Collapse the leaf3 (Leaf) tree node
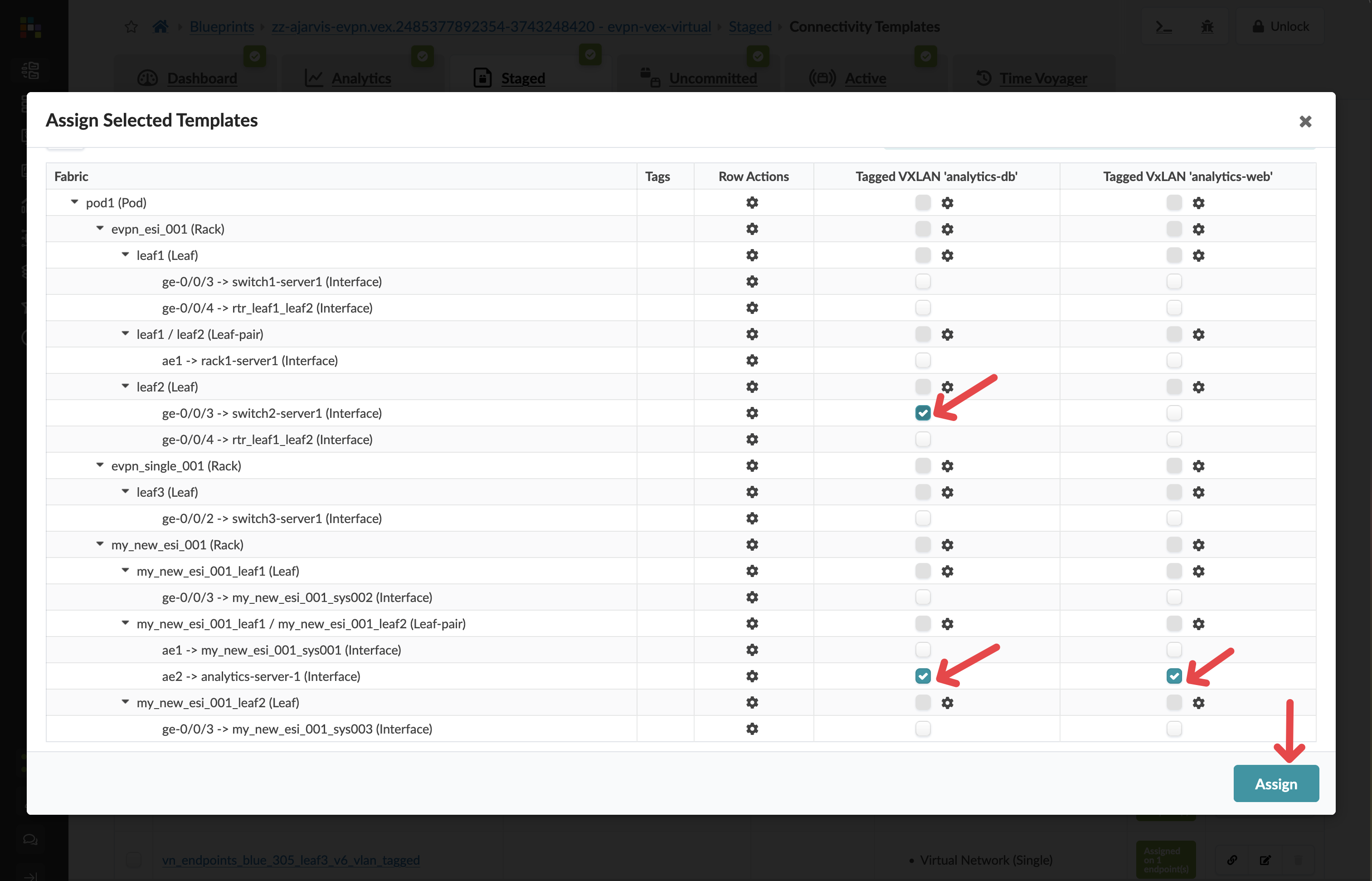This screenshot has height=881, width=1372. [x=125, y=491]
